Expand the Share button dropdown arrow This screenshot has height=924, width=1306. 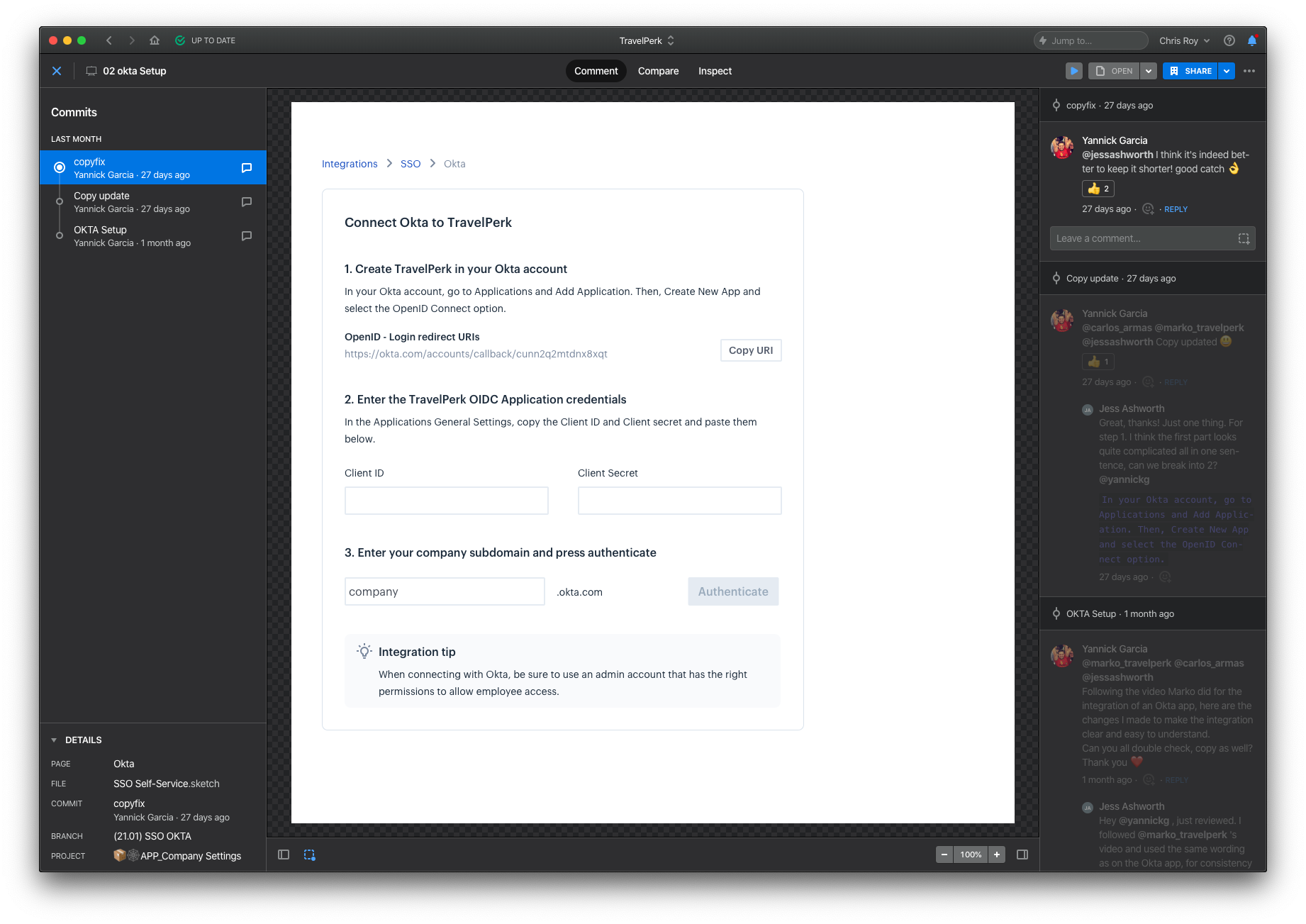tap(1227, 71)
